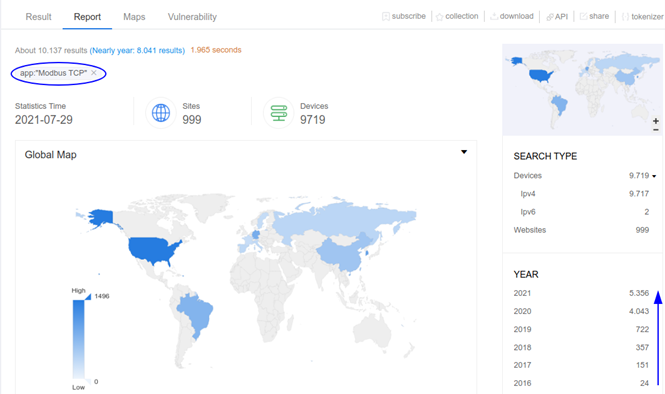Screen dimensions: 665x394
Task: Click the subscribe bookmark icon
Action: 386,17
